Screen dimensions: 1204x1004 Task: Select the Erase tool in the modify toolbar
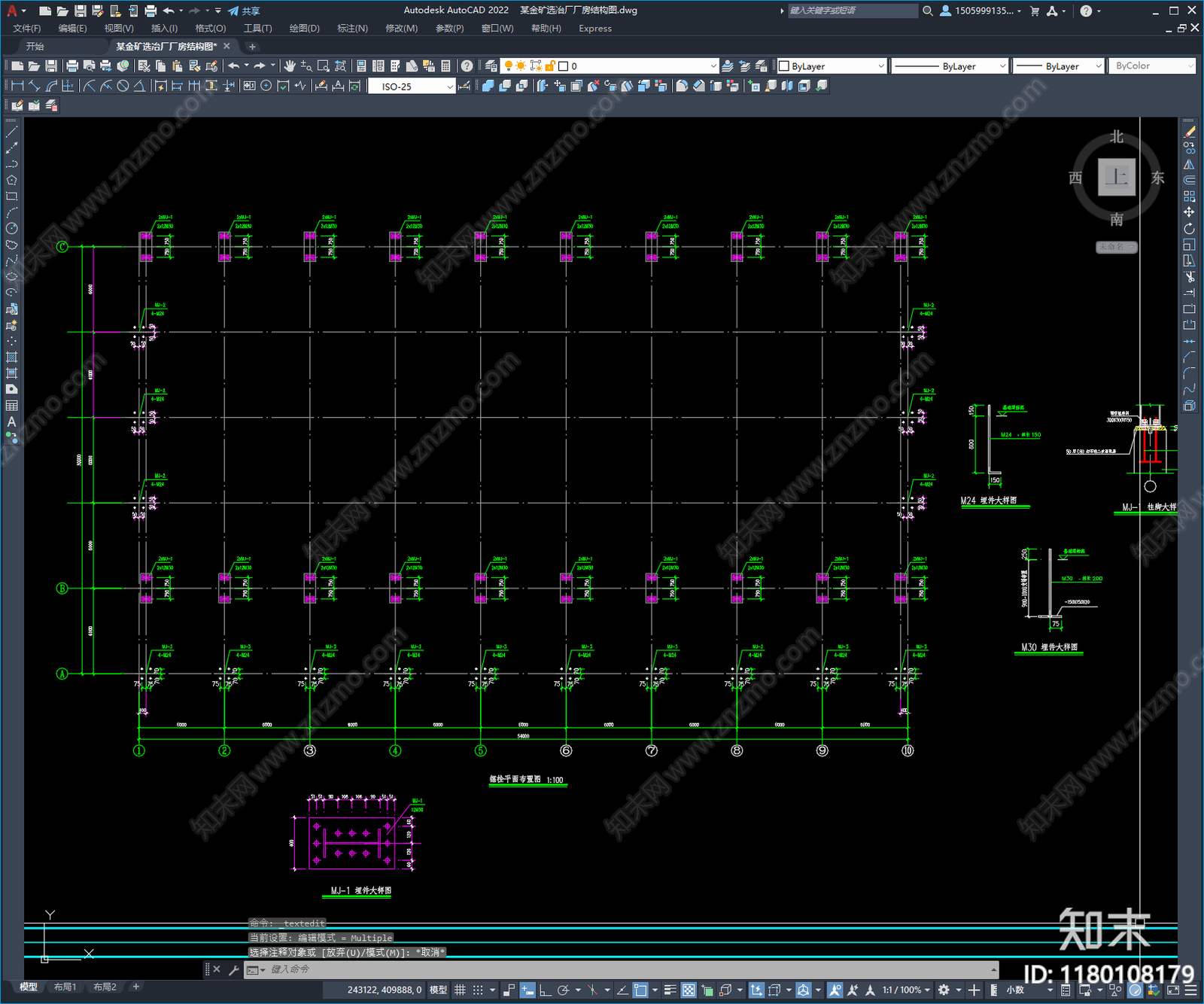1189,132
